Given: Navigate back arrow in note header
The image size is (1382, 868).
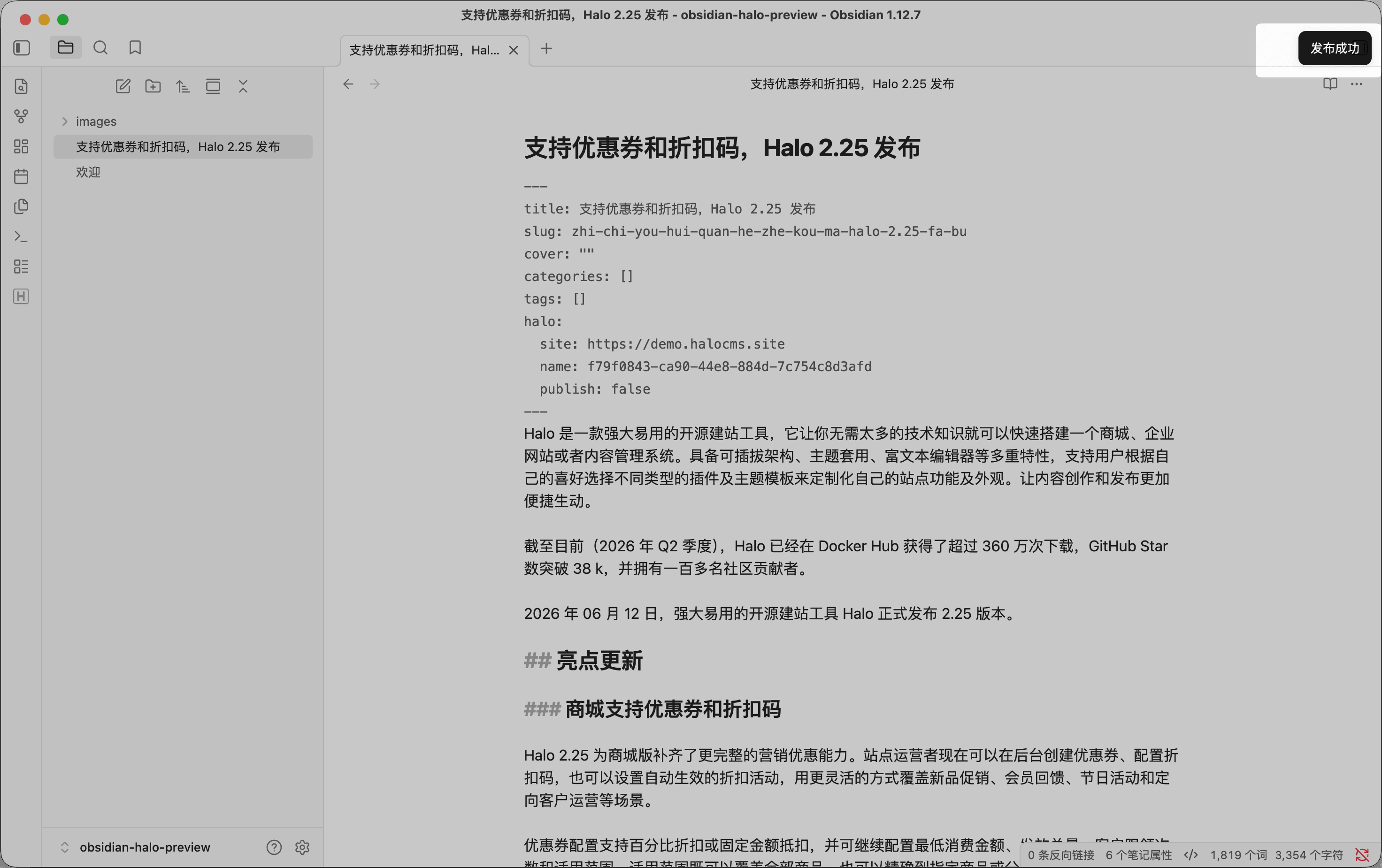Looking at the screenshot, I should [348, 84].
